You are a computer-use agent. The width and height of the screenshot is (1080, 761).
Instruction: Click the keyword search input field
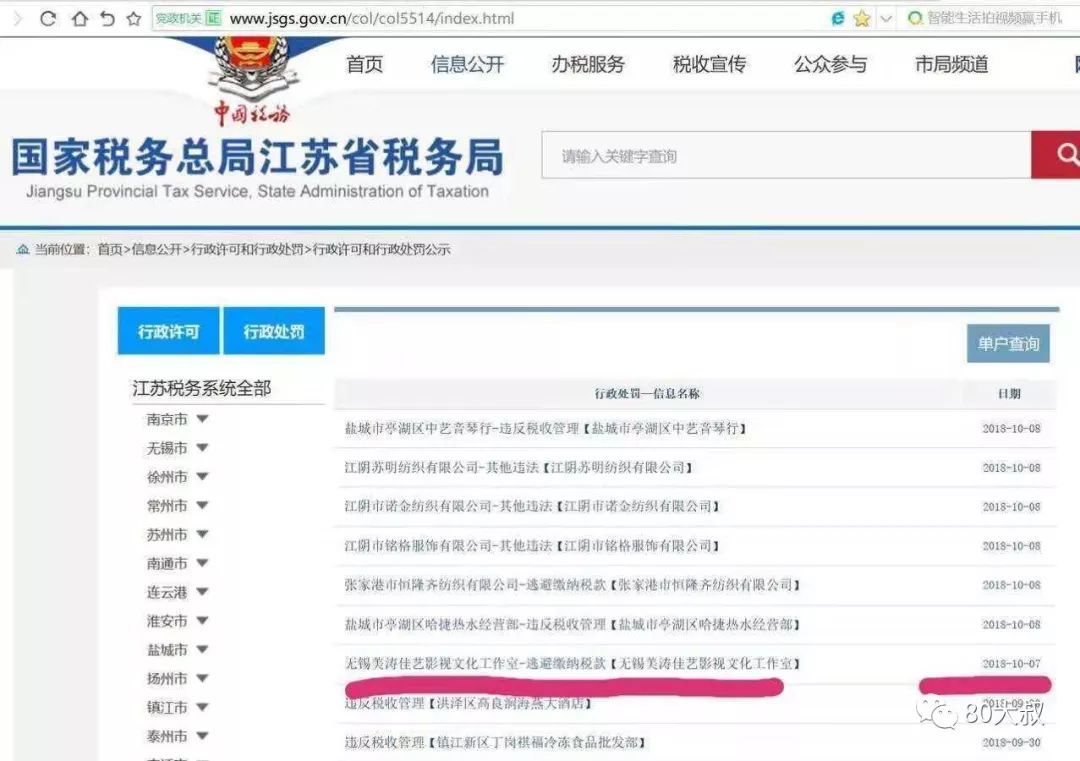point(785,156)
